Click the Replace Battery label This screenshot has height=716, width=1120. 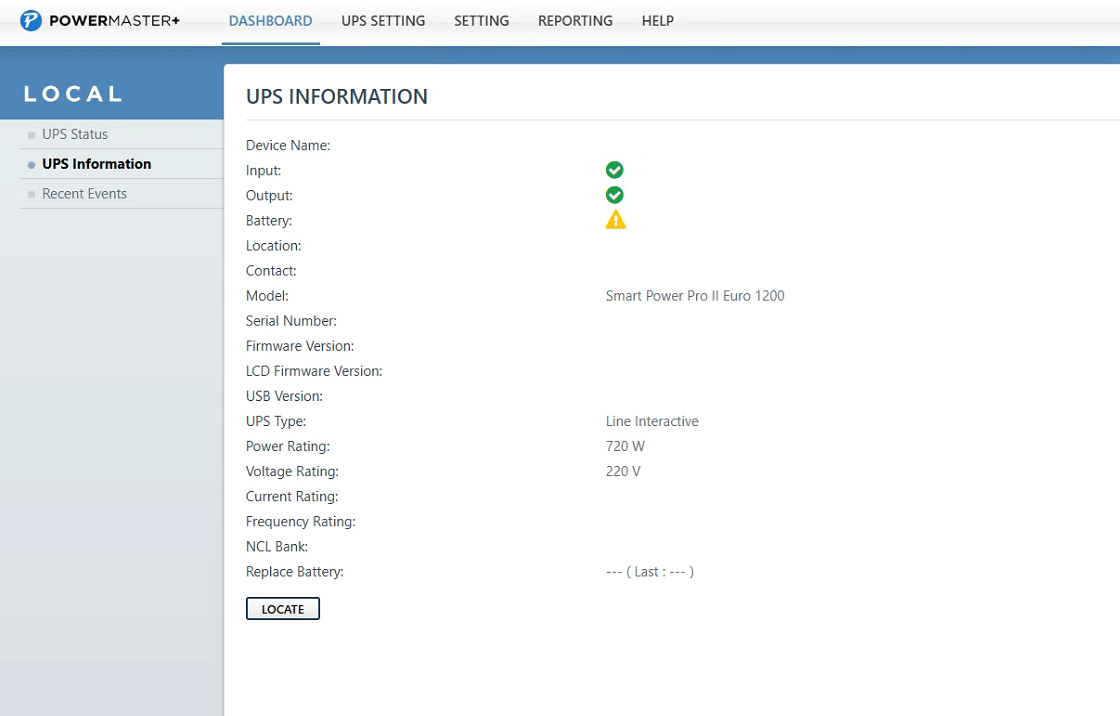(x=294, y=572)
